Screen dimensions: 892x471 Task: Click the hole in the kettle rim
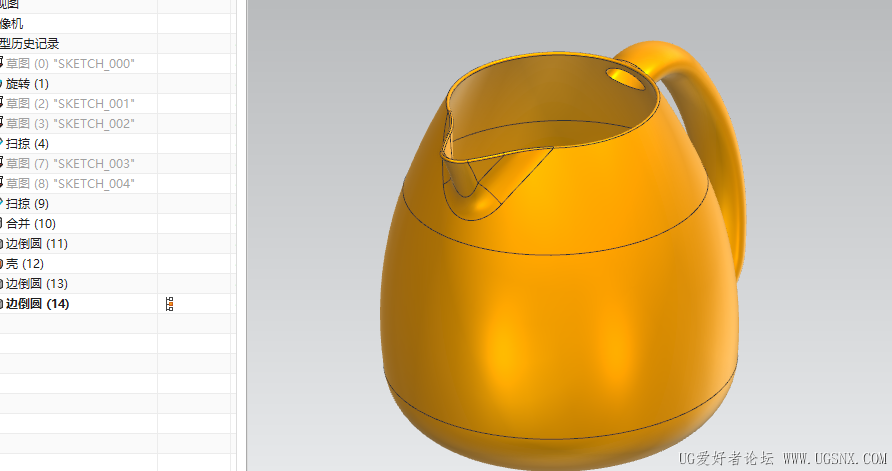pos(625,80)
